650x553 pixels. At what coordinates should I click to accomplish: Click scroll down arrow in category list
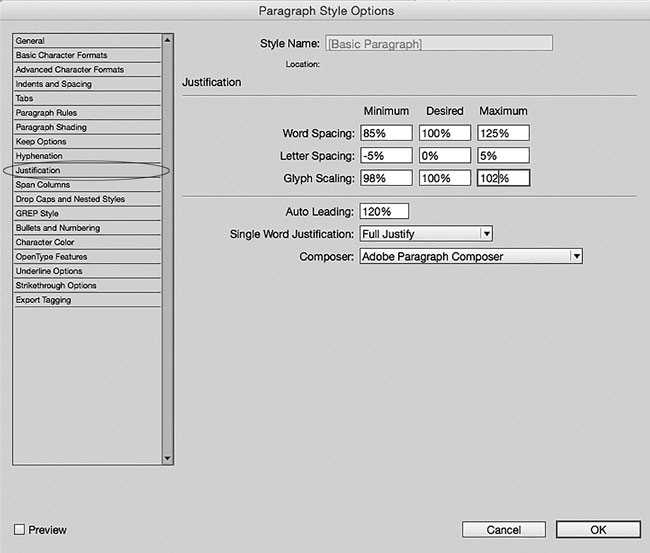click(x=167, y=458)
